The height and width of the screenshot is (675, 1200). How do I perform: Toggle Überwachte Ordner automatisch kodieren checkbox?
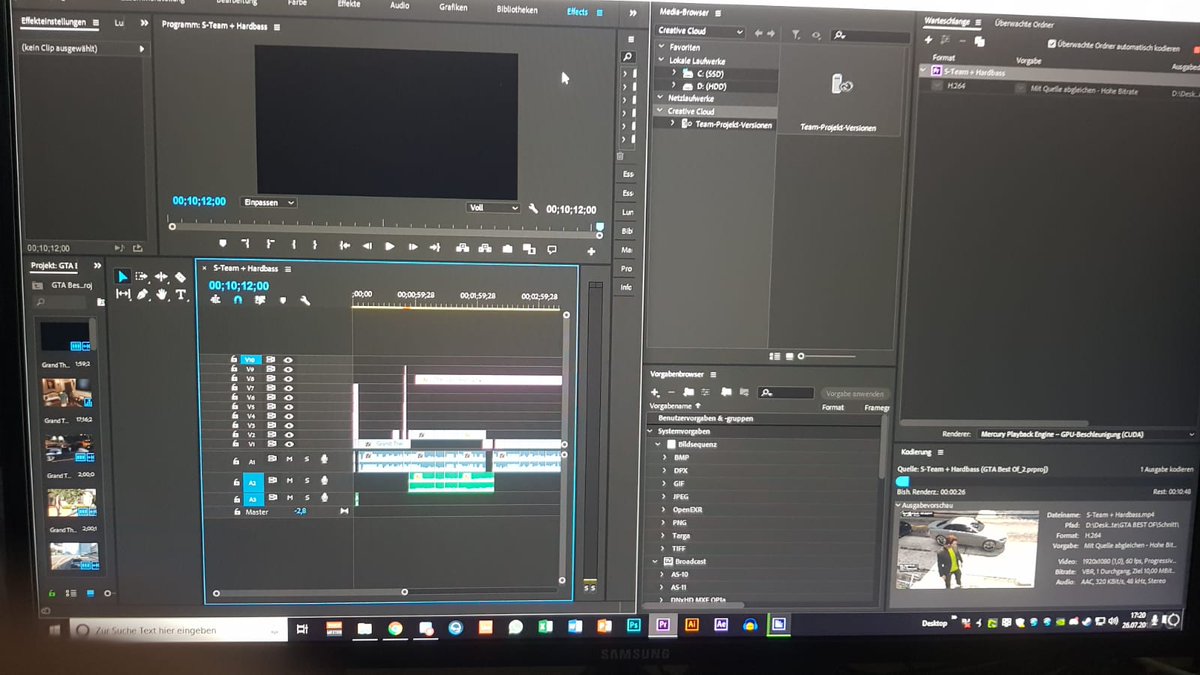[1052, 44]
